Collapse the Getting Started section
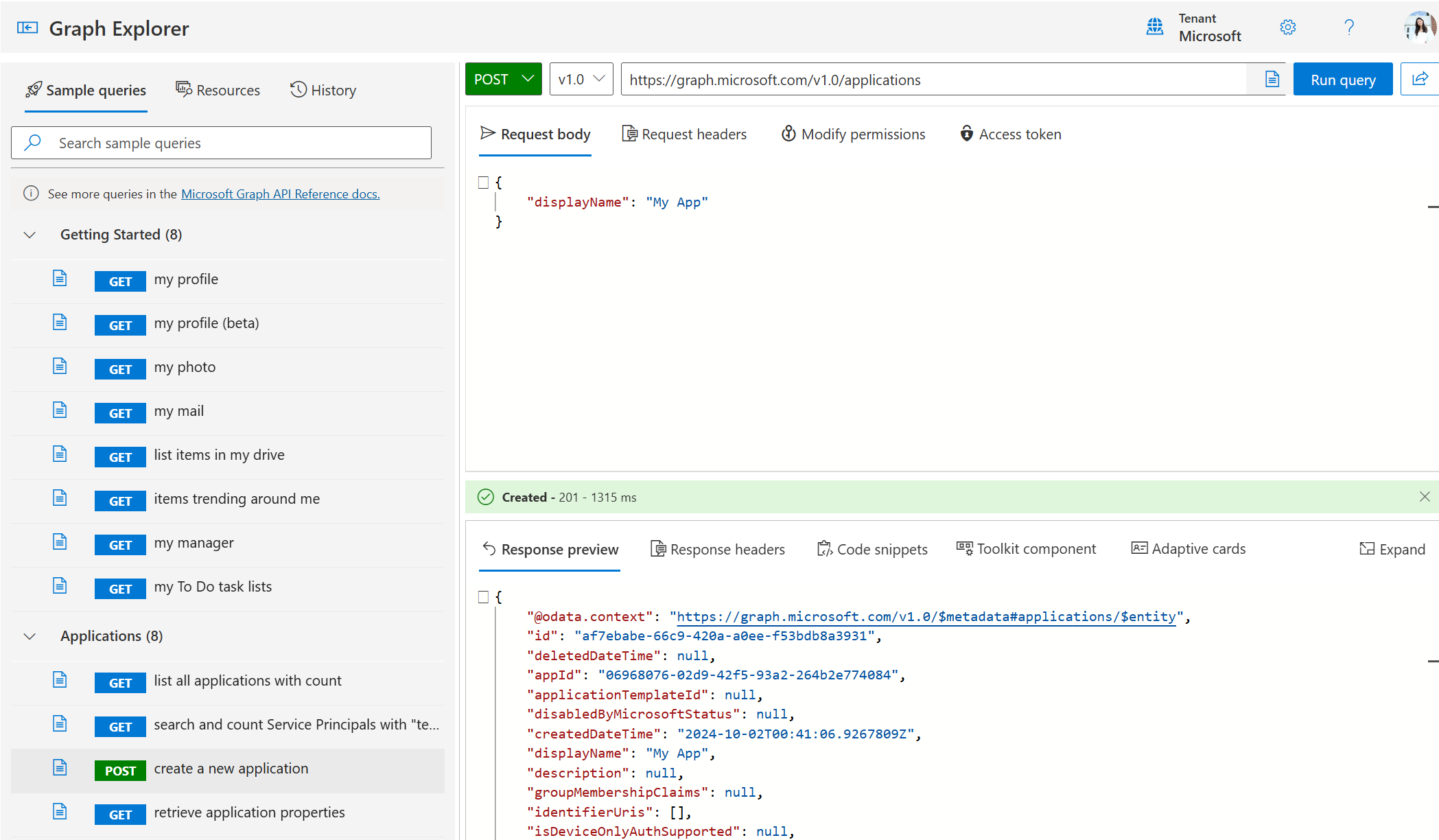The width and height of the screenshot is (1439, 840). (28, 234)
